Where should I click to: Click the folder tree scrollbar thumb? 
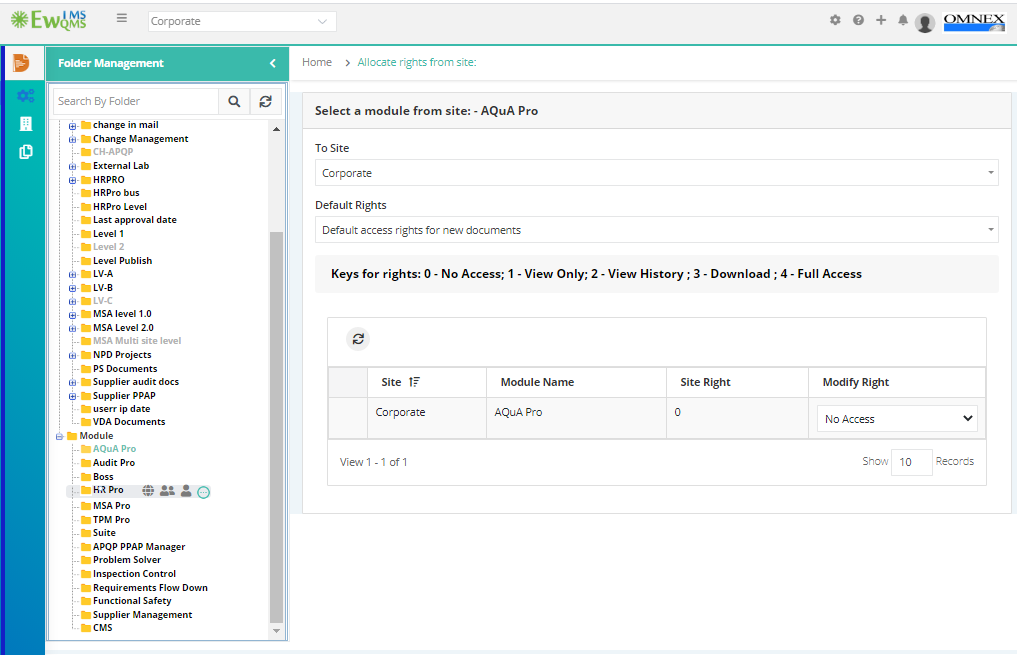276,427
